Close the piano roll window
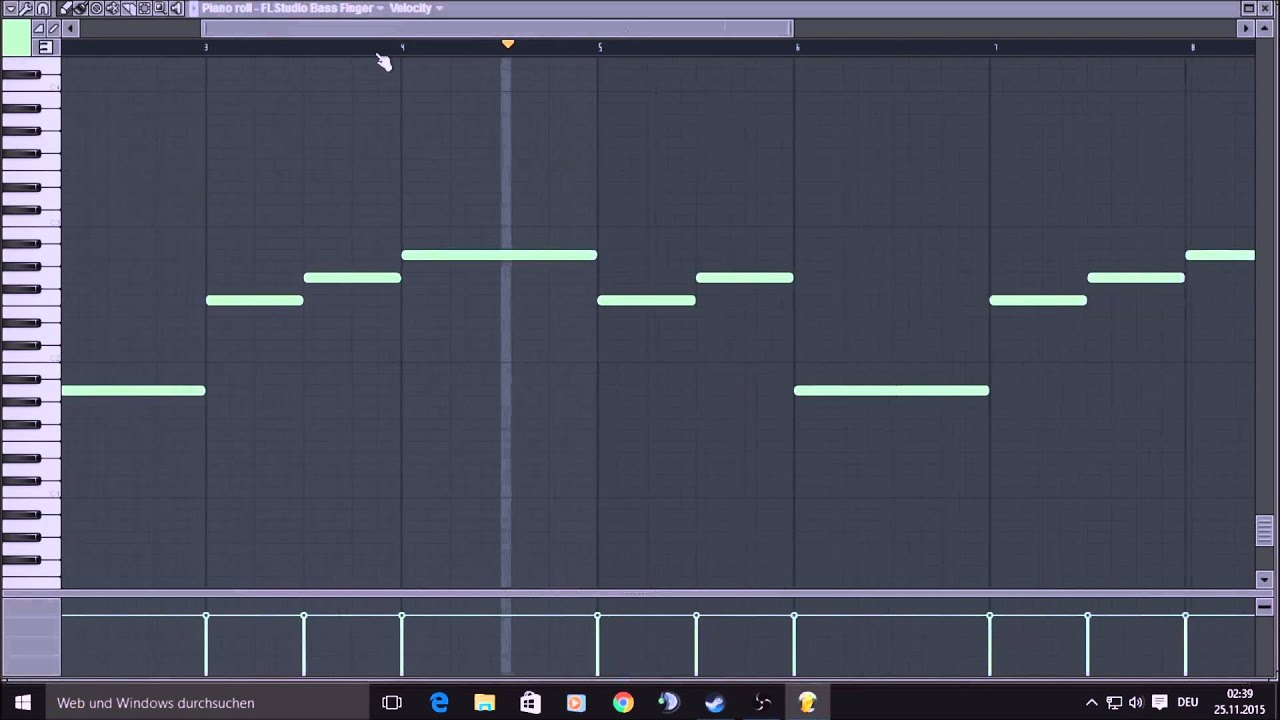This screenshot has height=720, width=1280. point(1267,8)
